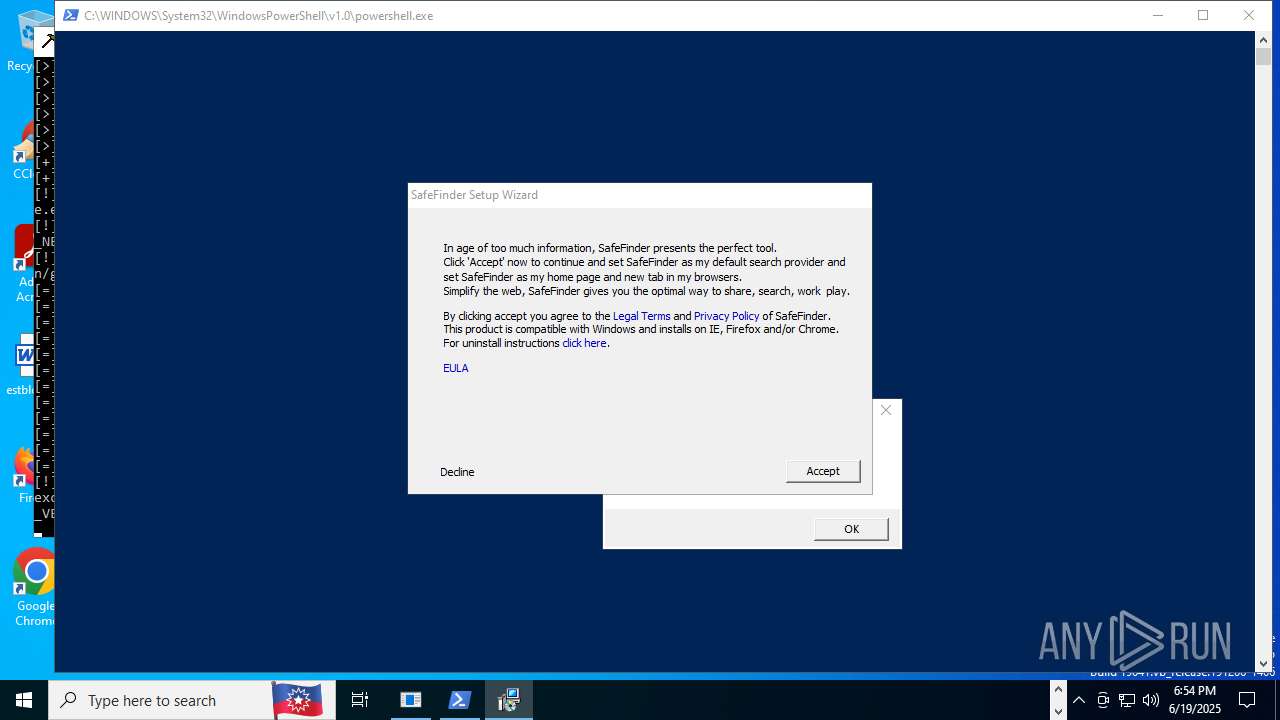Open the clock and date flyout
The image size is (1280, 720).
[1195, 700]
